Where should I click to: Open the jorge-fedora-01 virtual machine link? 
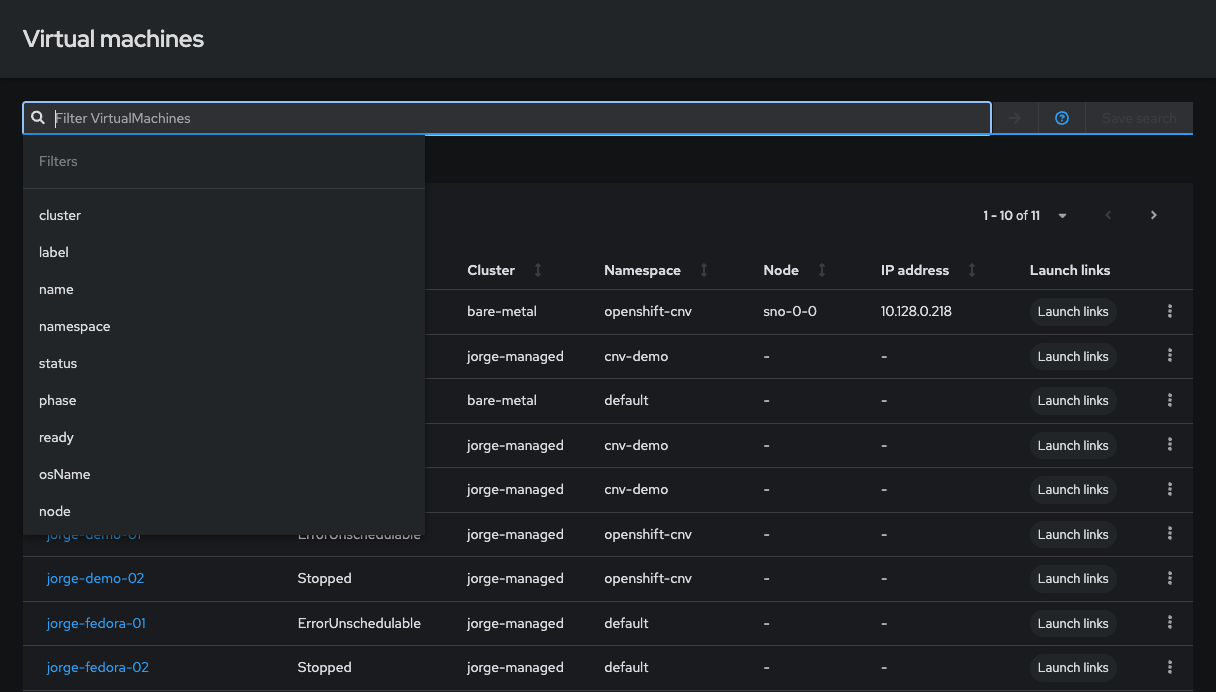coord(96,623)
